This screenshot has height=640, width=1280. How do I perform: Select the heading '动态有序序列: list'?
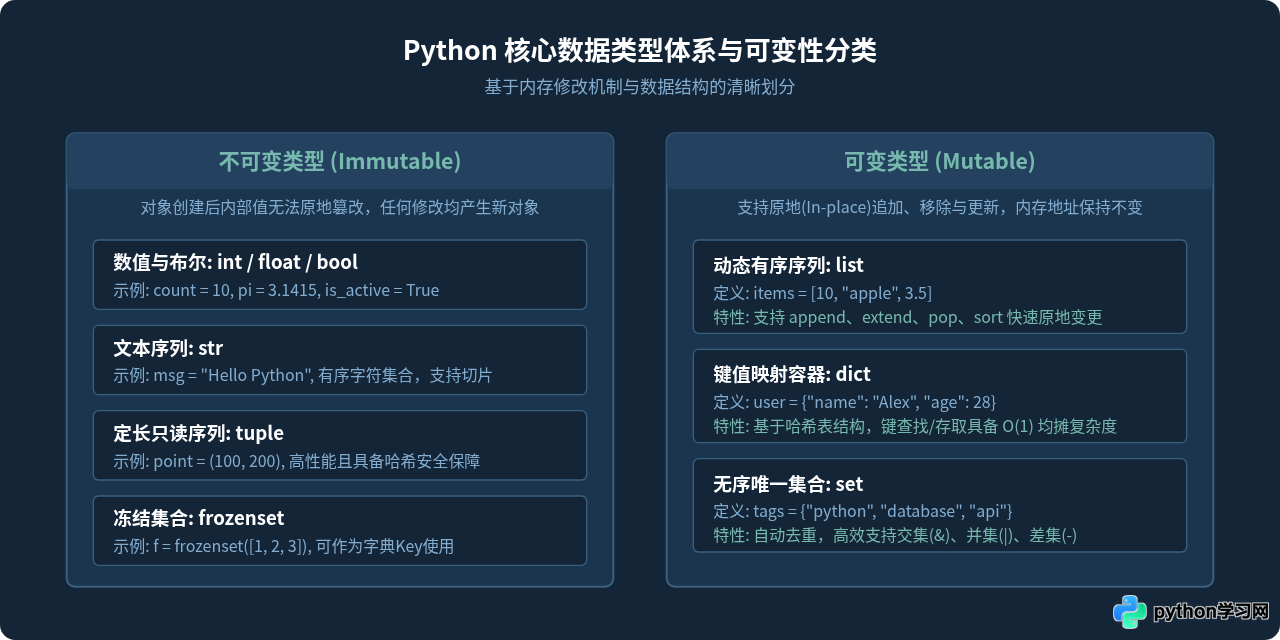pyautogui.click(x=789, y=265)
